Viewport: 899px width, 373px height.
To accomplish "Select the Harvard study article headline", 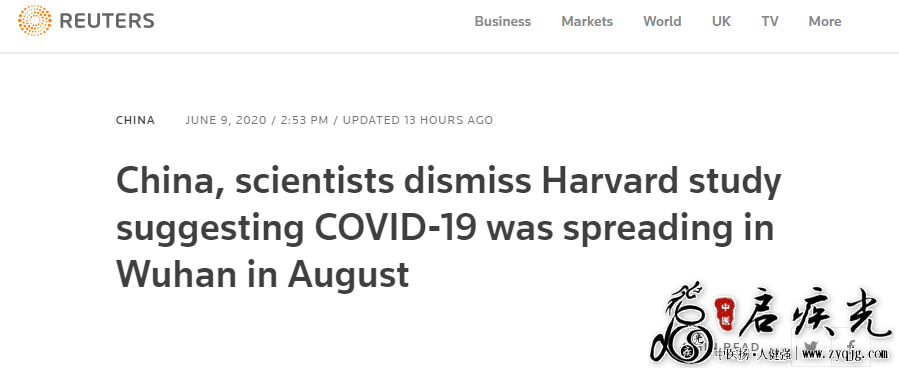I will [448, 228].
